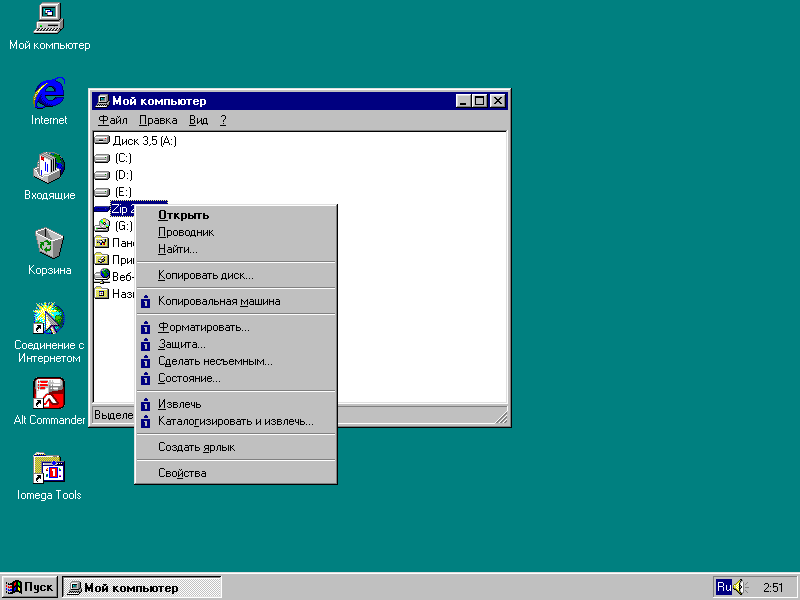
Task: Click Мой компьютер taskbar button
Action: click(141, 588)
